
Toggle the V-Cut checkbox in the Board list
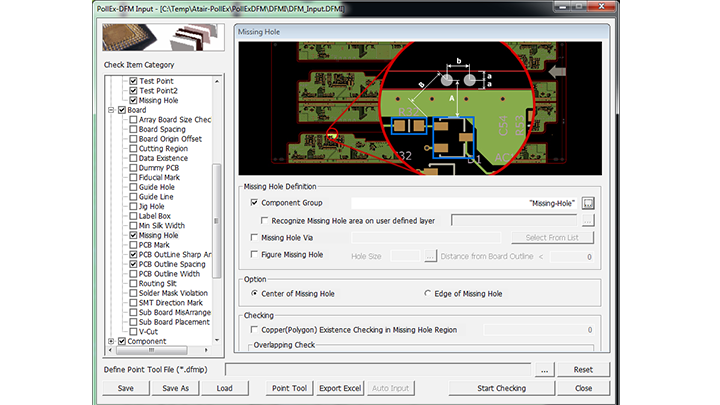133,331
